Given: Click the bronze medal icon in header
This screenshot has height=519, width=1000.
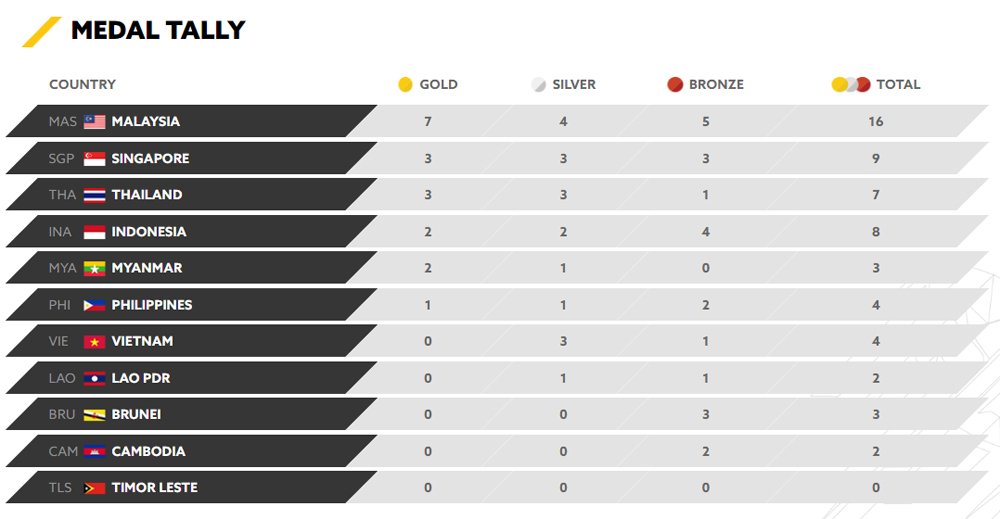Looking at the screenshot, I should (675, 85).
